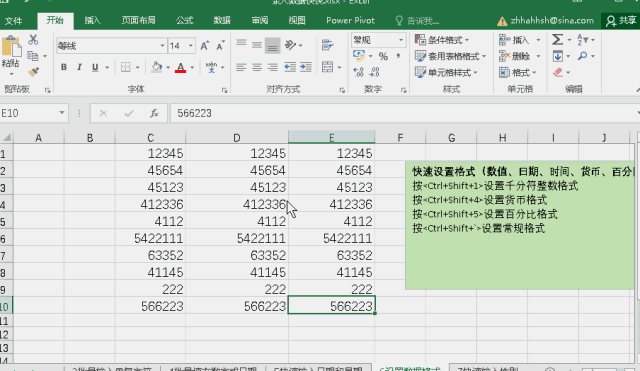Select cell D6 containing 5422111
The width and height of the screenshot is (640, 371).
(x=237, y=238)
